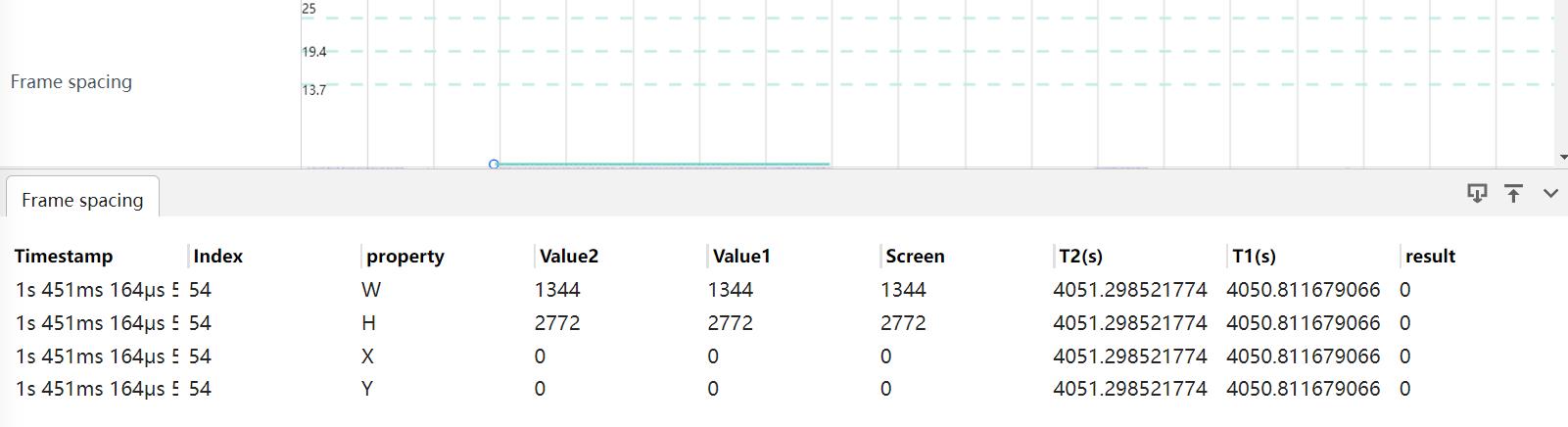
Task: Select the teal frame spacing segment
Action: tap(664, 164)
